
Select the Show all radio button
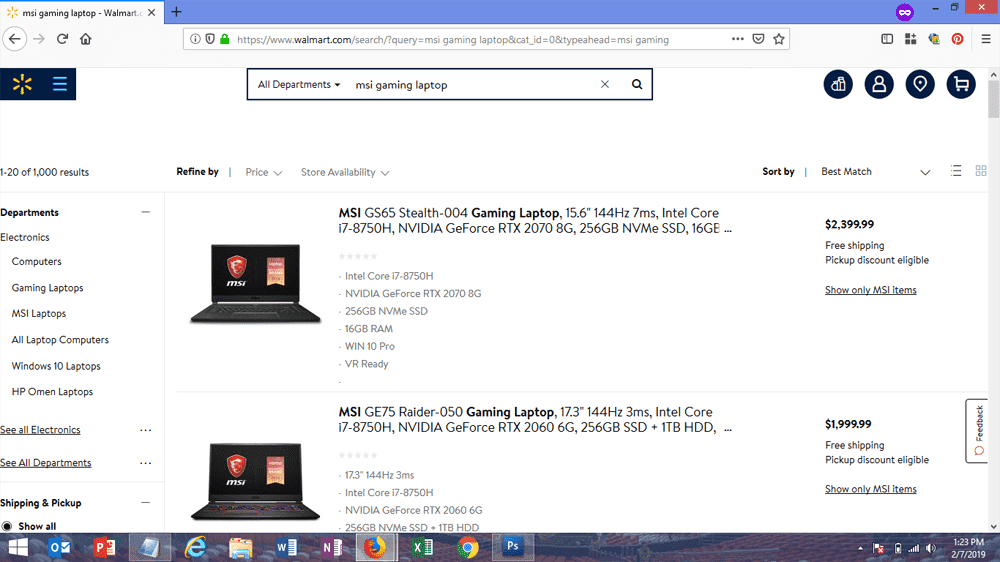[7, 526]
